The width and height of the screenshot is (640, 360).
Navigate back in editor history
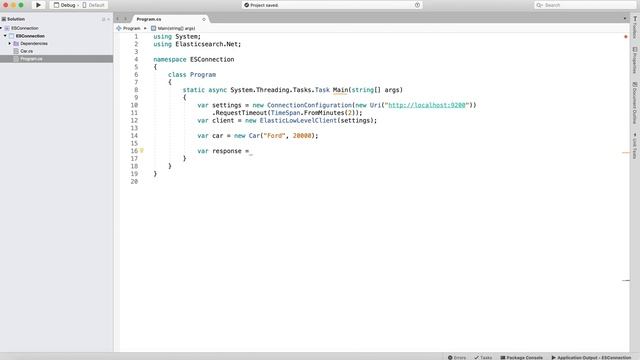(118, 19)
